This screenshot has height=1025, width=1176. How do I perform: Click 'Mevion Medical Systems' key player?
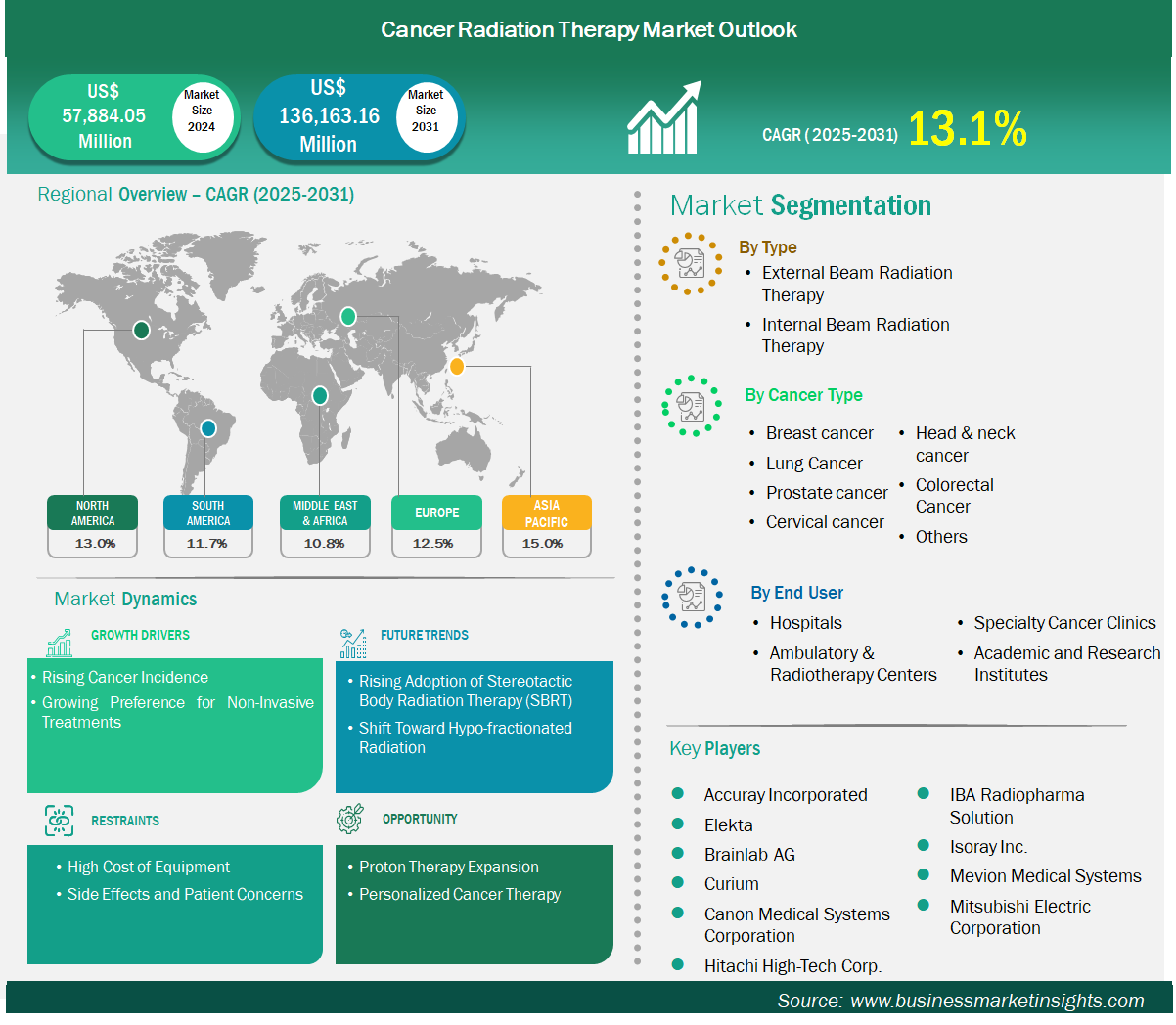1046,876
